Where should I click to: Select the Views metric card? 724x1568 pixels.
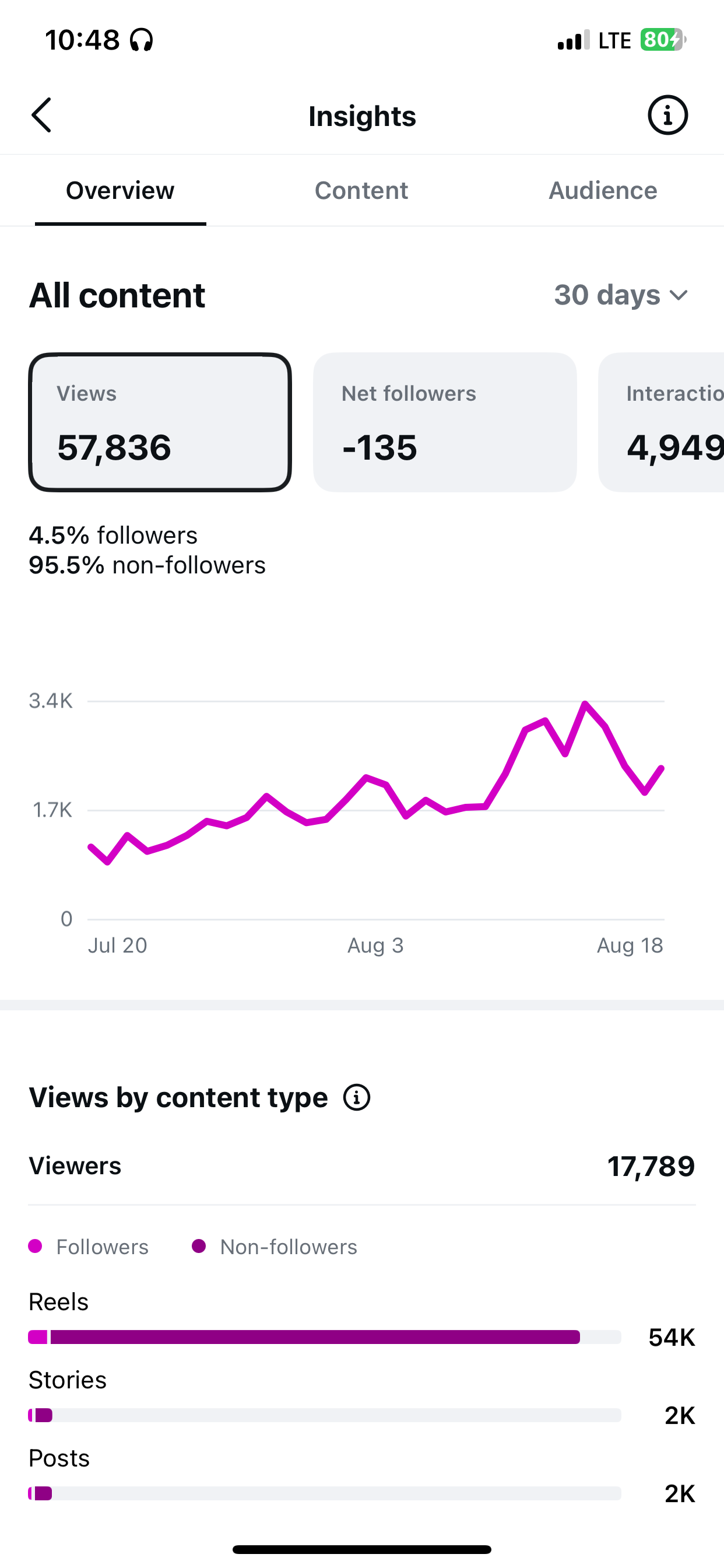coord(160,422)
